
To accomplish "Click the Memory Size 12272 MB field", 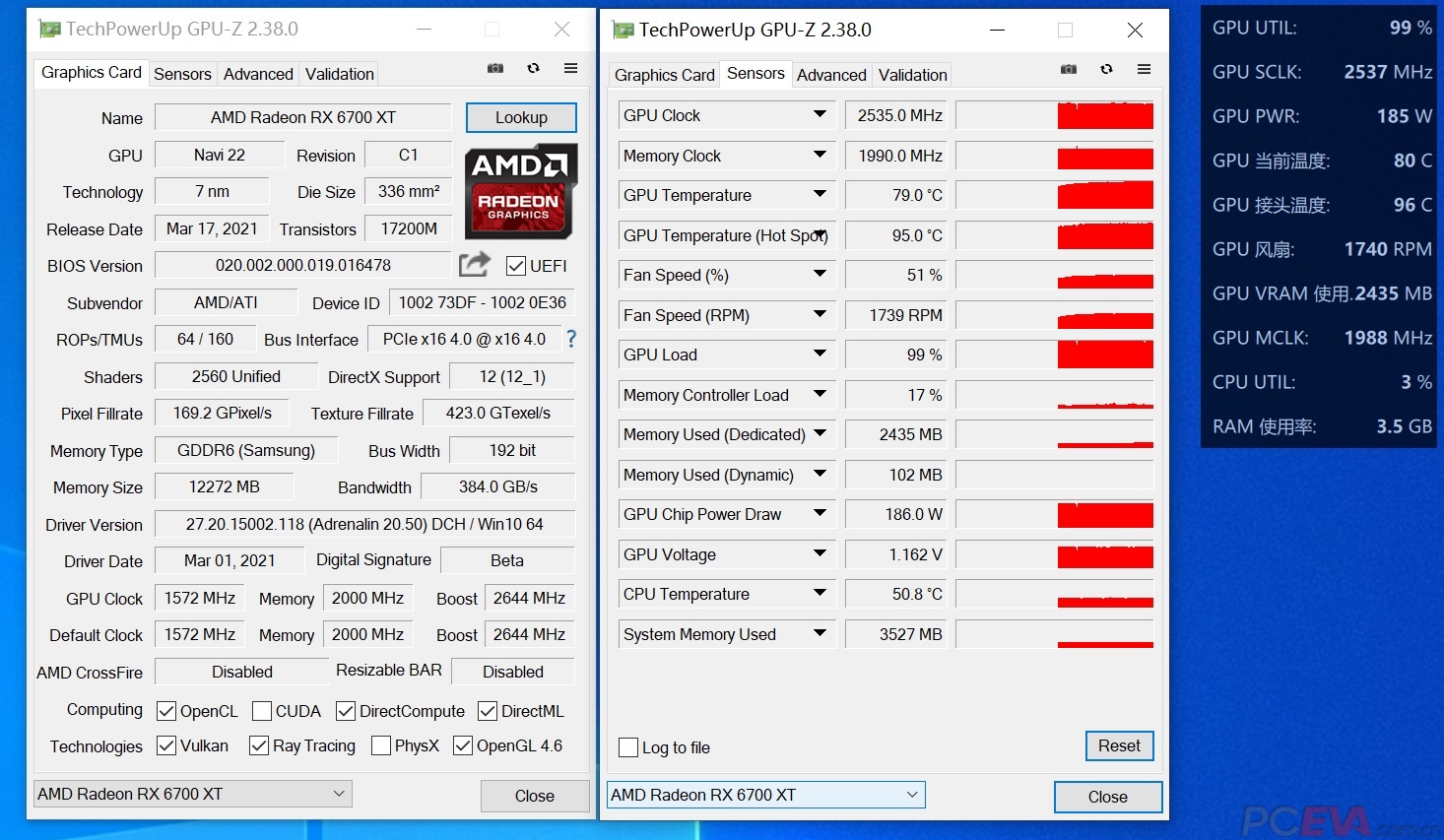I will tap(225, 486).
